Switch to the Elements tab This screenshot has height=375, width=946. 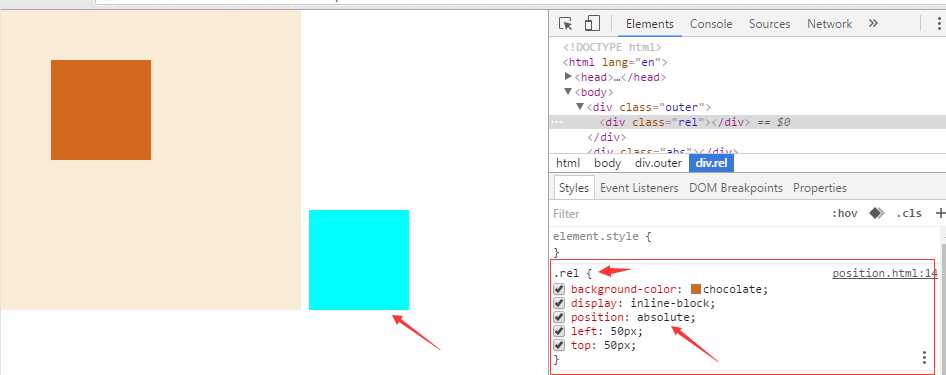click(650, 24)
